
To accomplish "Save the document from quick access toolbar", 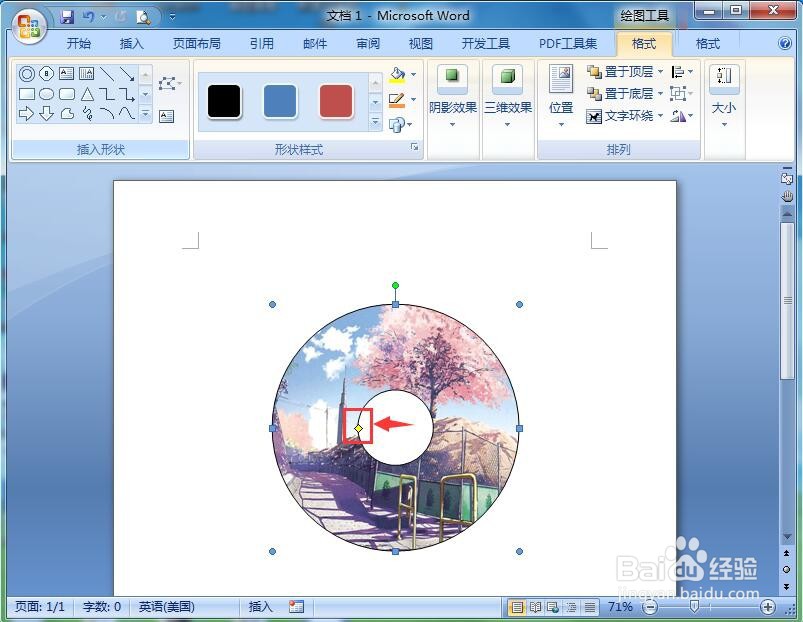I will pos(67,17).
